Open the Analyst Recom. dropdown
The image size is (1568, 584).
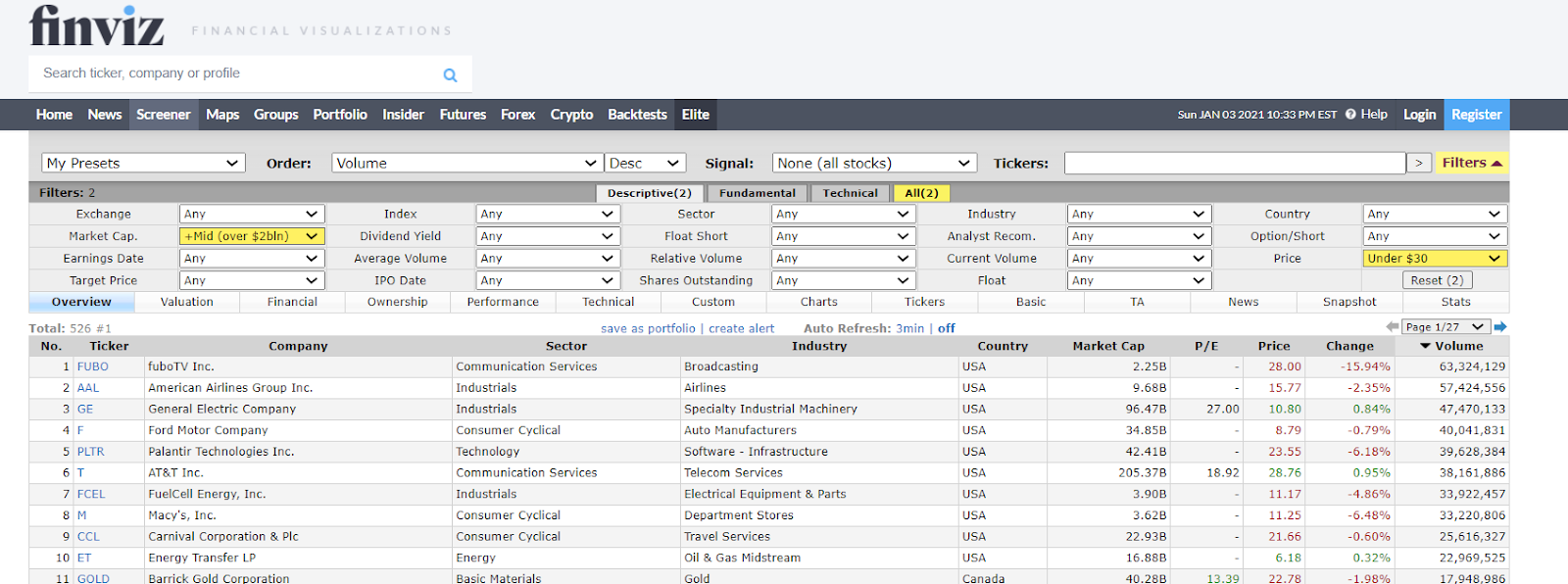click(x=1140, y=236)
